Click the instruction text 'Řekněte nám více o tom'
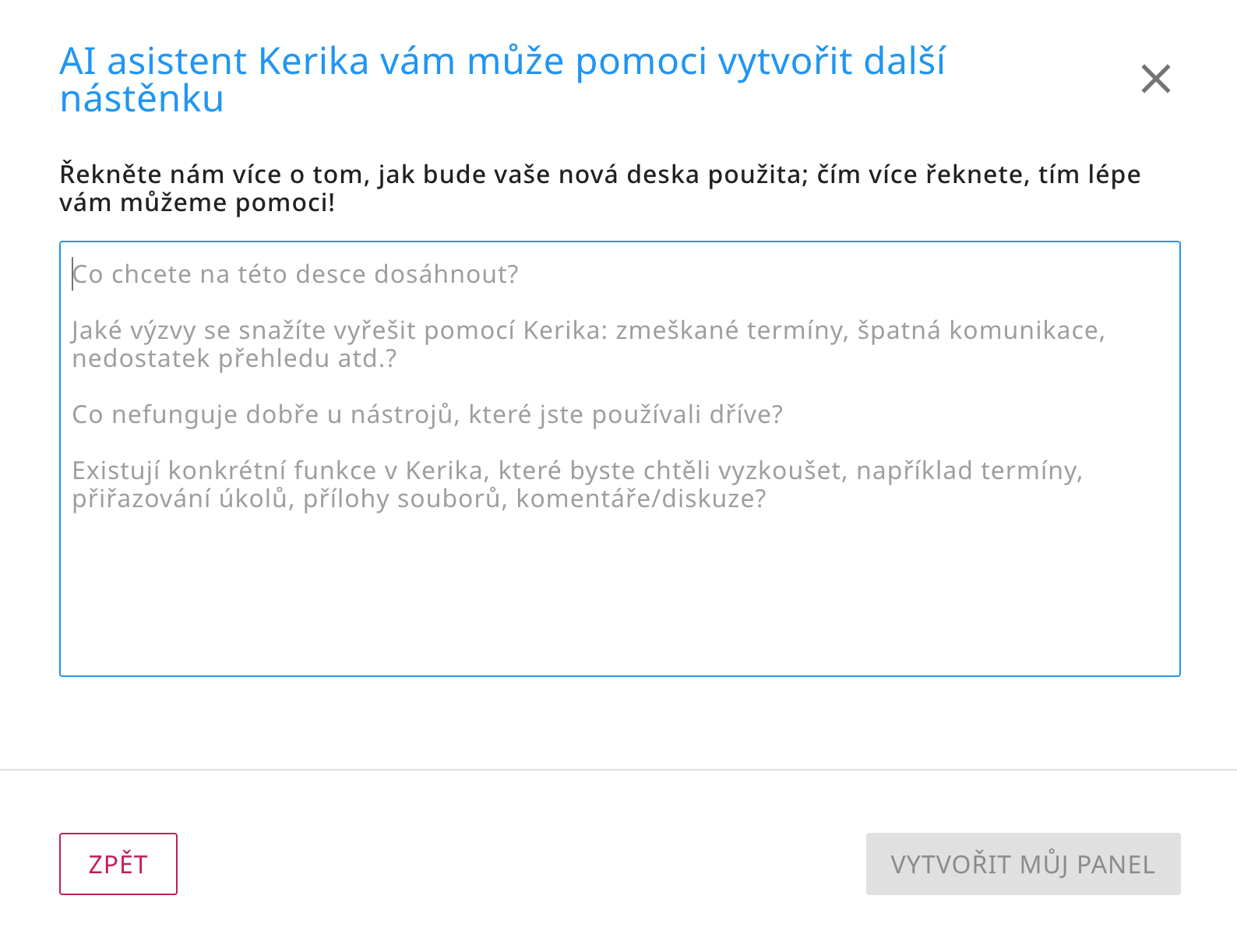Screen dimensions: 1237x952 pyautogui.click(x=600, y=175)
